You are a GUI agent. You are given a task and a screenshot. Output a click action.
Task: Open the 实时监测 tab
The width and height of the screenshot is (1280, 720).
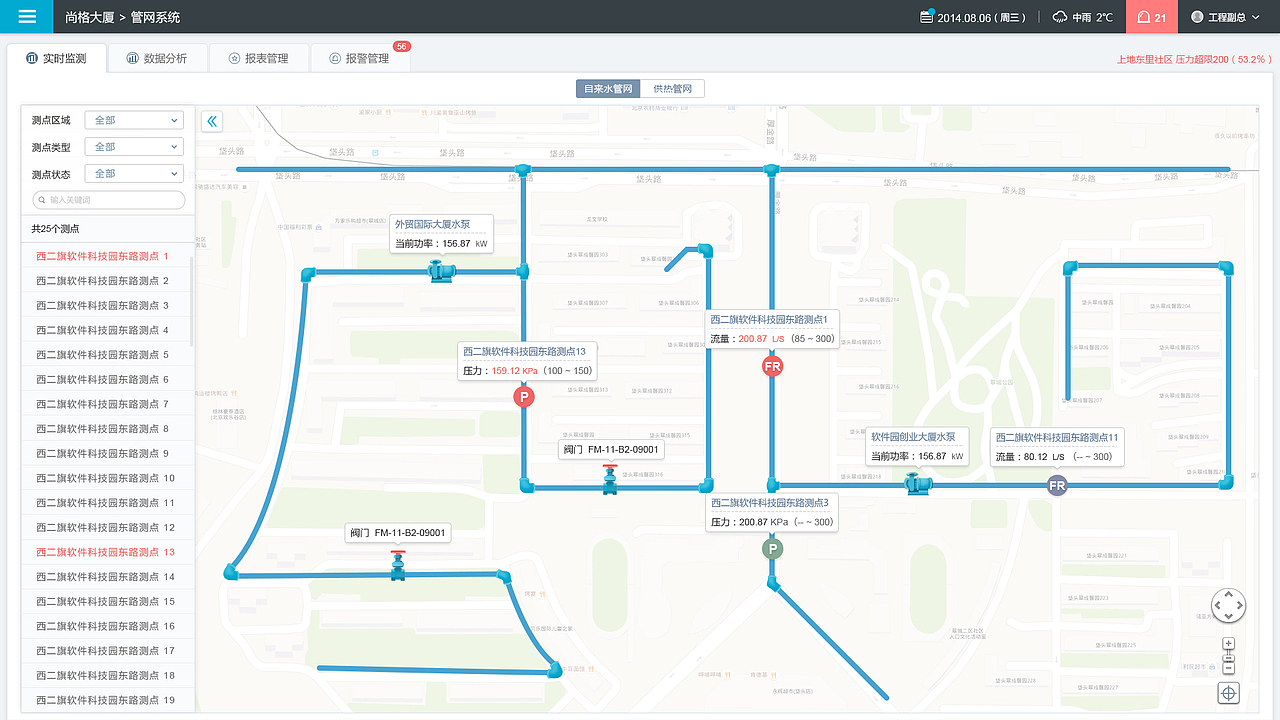[x=57, y=58]
